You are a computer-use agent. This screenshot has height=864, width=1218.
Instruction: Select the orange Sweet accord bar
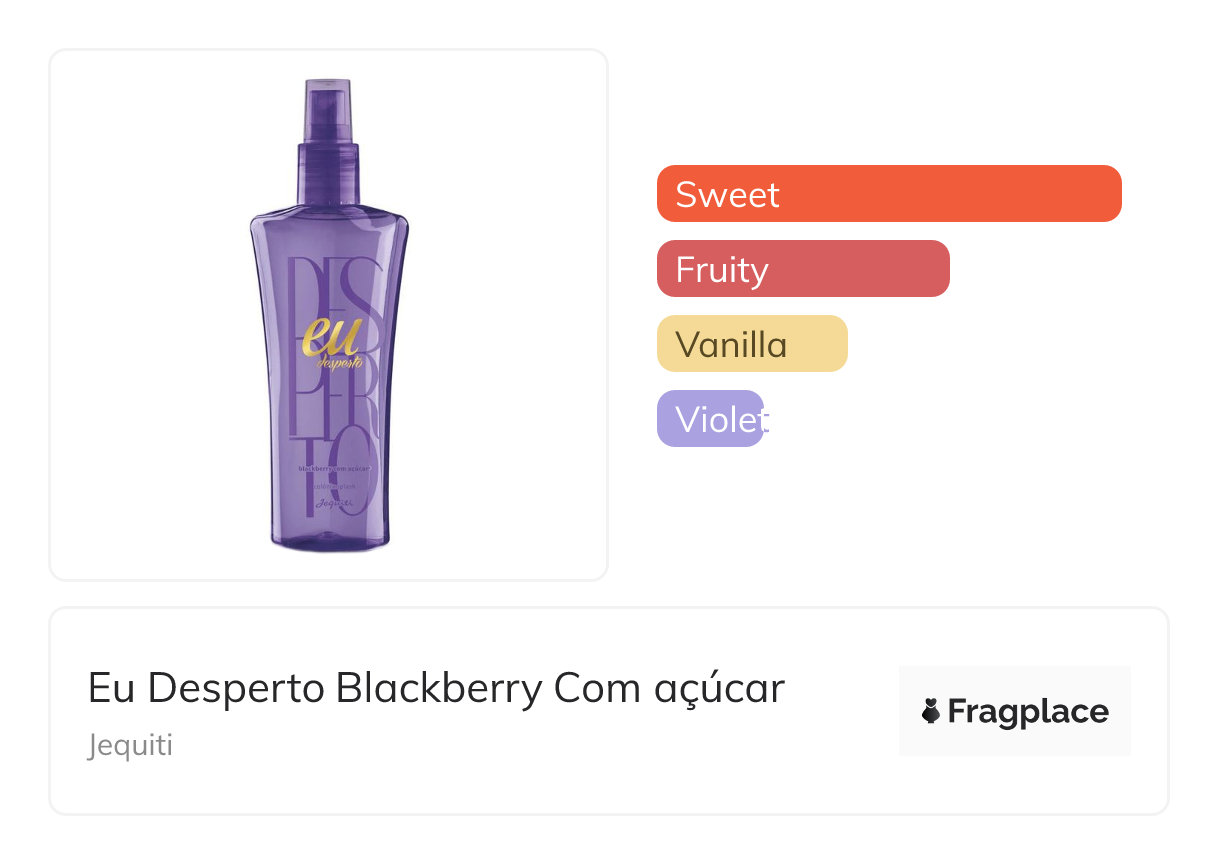coord(950,193)
